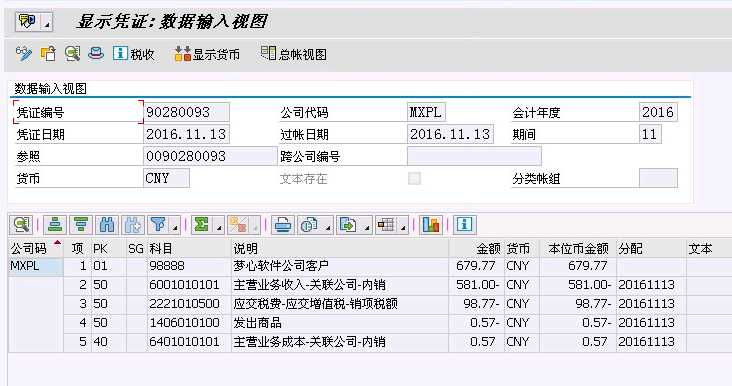This screenshot has height=386, width=732.
Task: Switch to 总帐视图 general ledger view
Action: coord(294,54)
